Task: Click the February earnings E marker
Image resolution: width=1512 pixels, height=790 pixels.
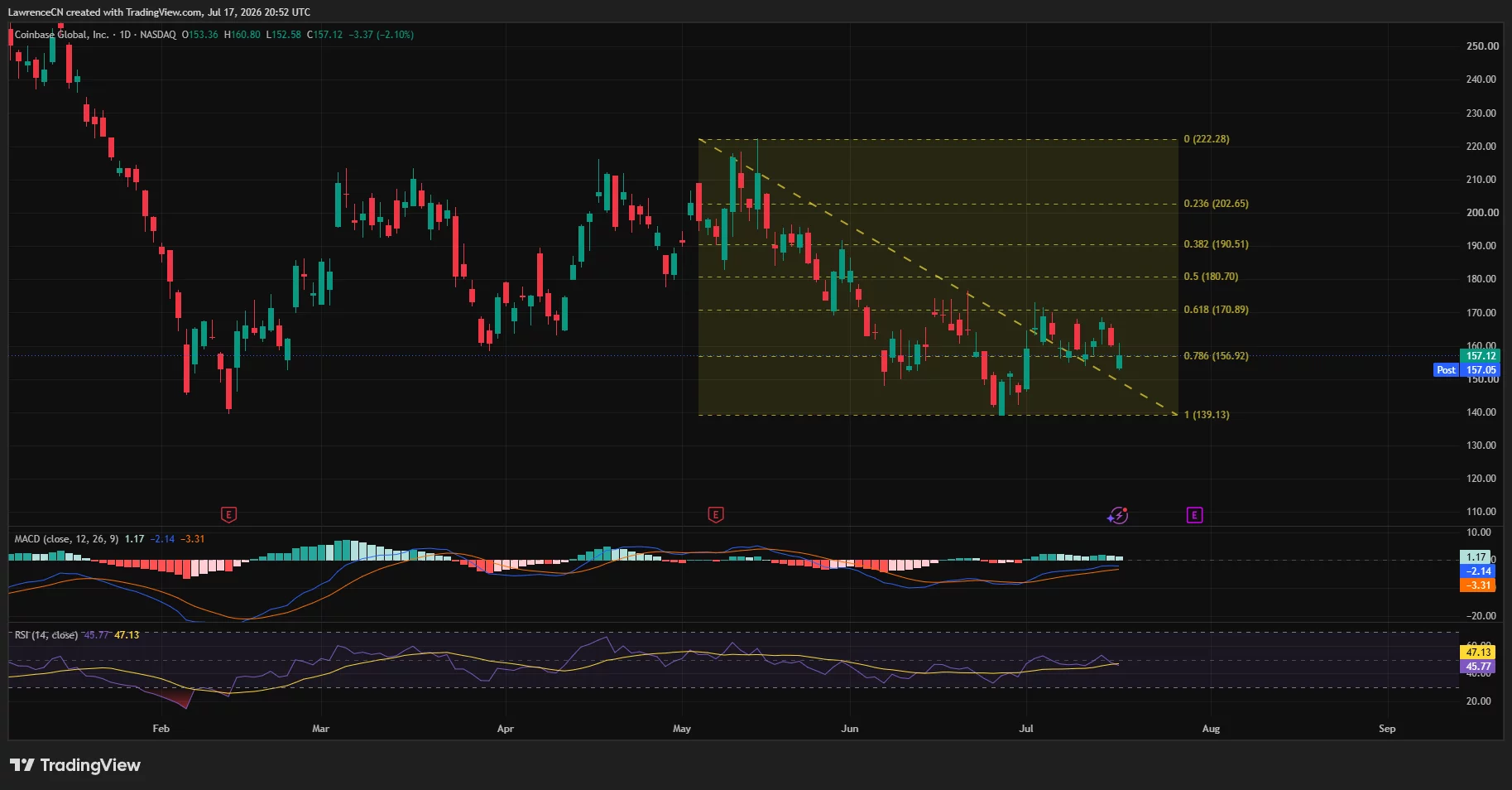Action: click(x=229, y=515)
